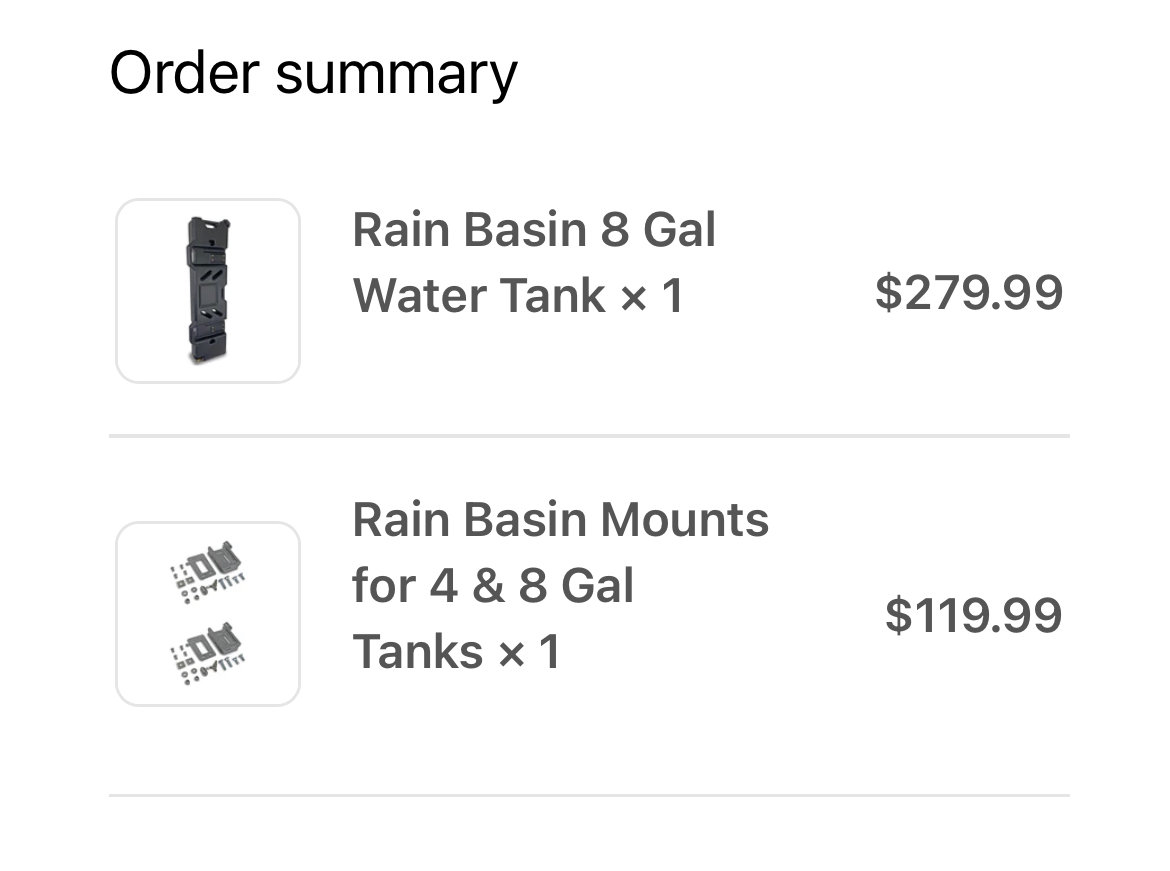Open the black water tank product thumbnail
Viewport: 1170px width, 871px height.
coord(208,291)
